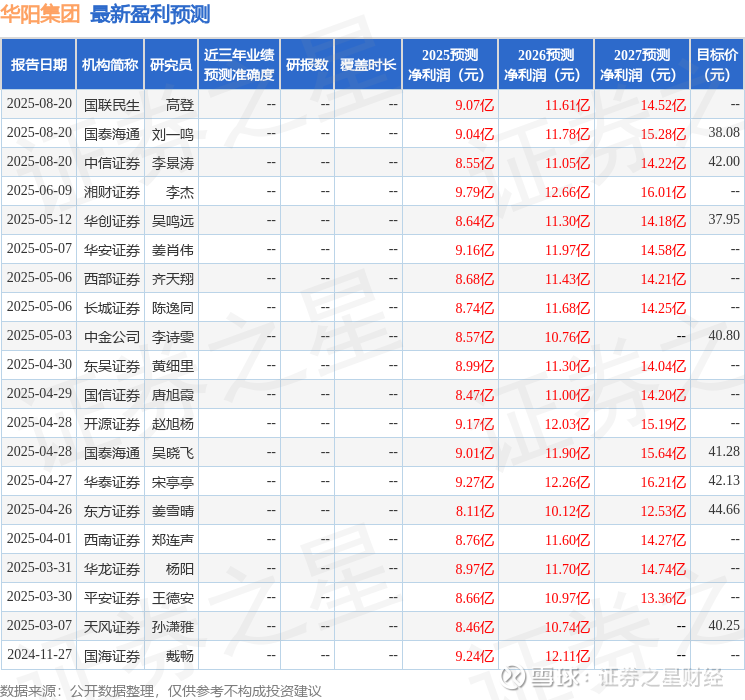Click the 长城证券 institution cell
Image resolution: width=745 pixels, height=700 pixels.
click(x=112, y=308)
